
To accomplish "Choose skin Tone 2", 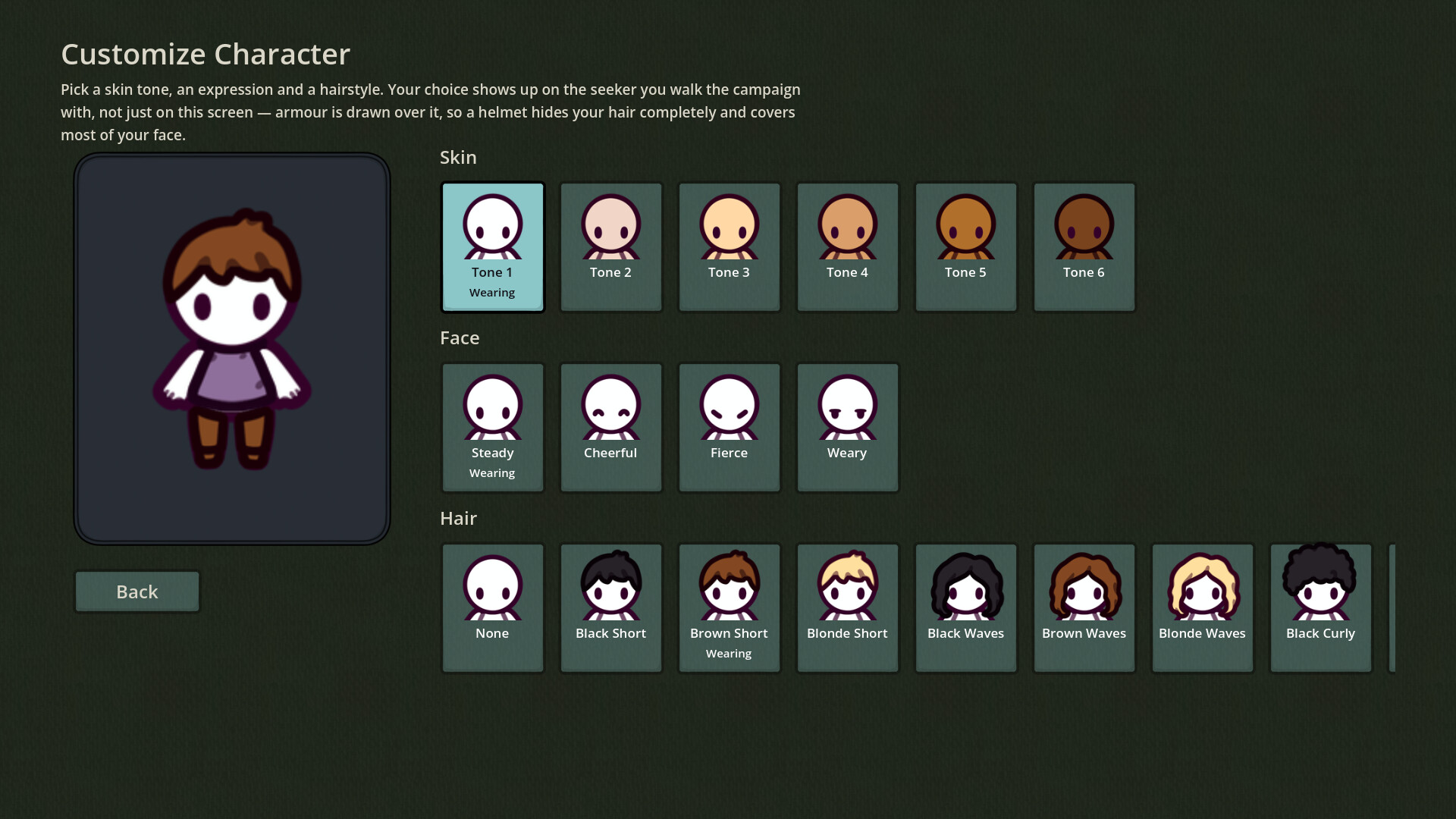I will 610,247.
